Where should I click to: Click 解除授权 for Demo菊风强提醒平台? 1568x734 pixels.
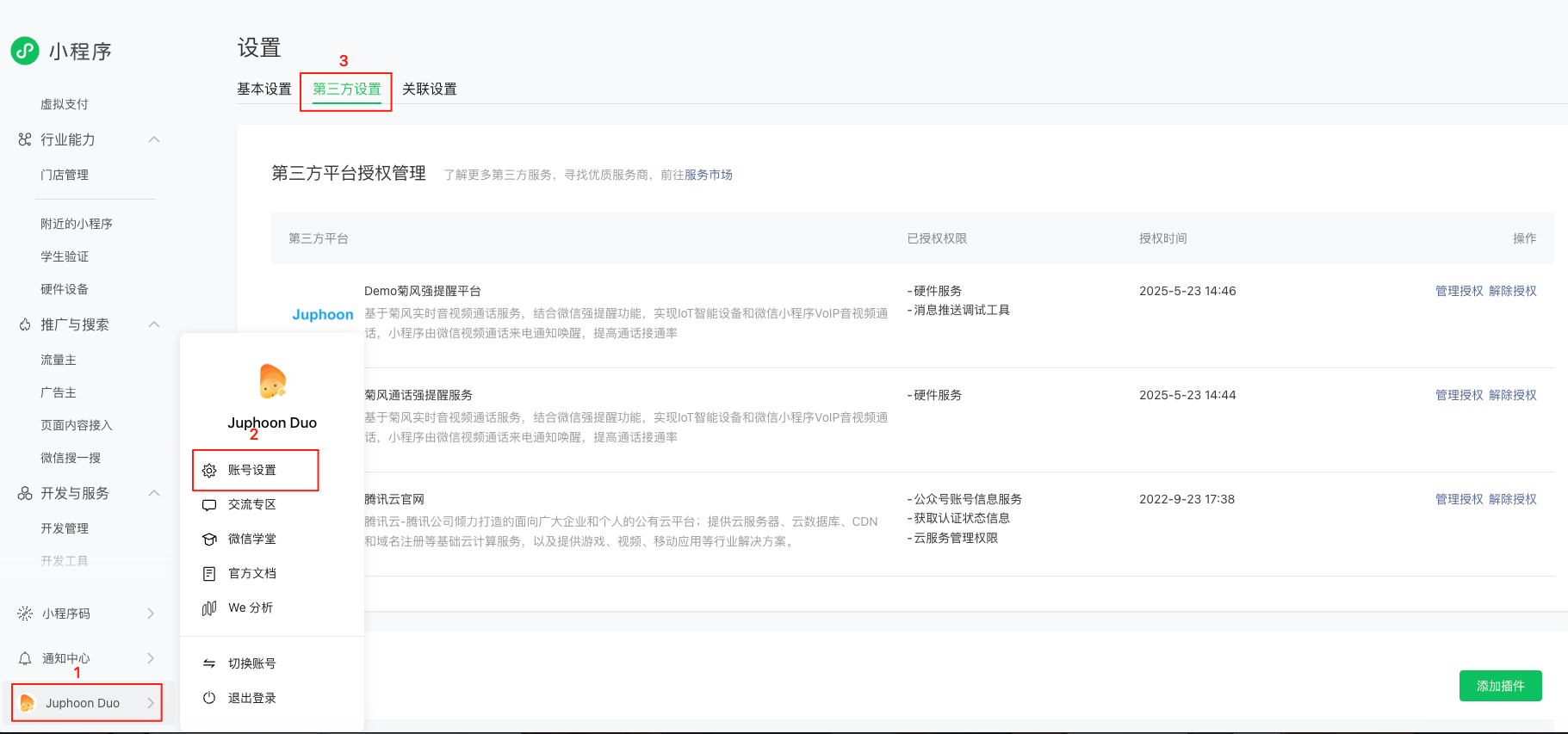tap(1513, 291)
